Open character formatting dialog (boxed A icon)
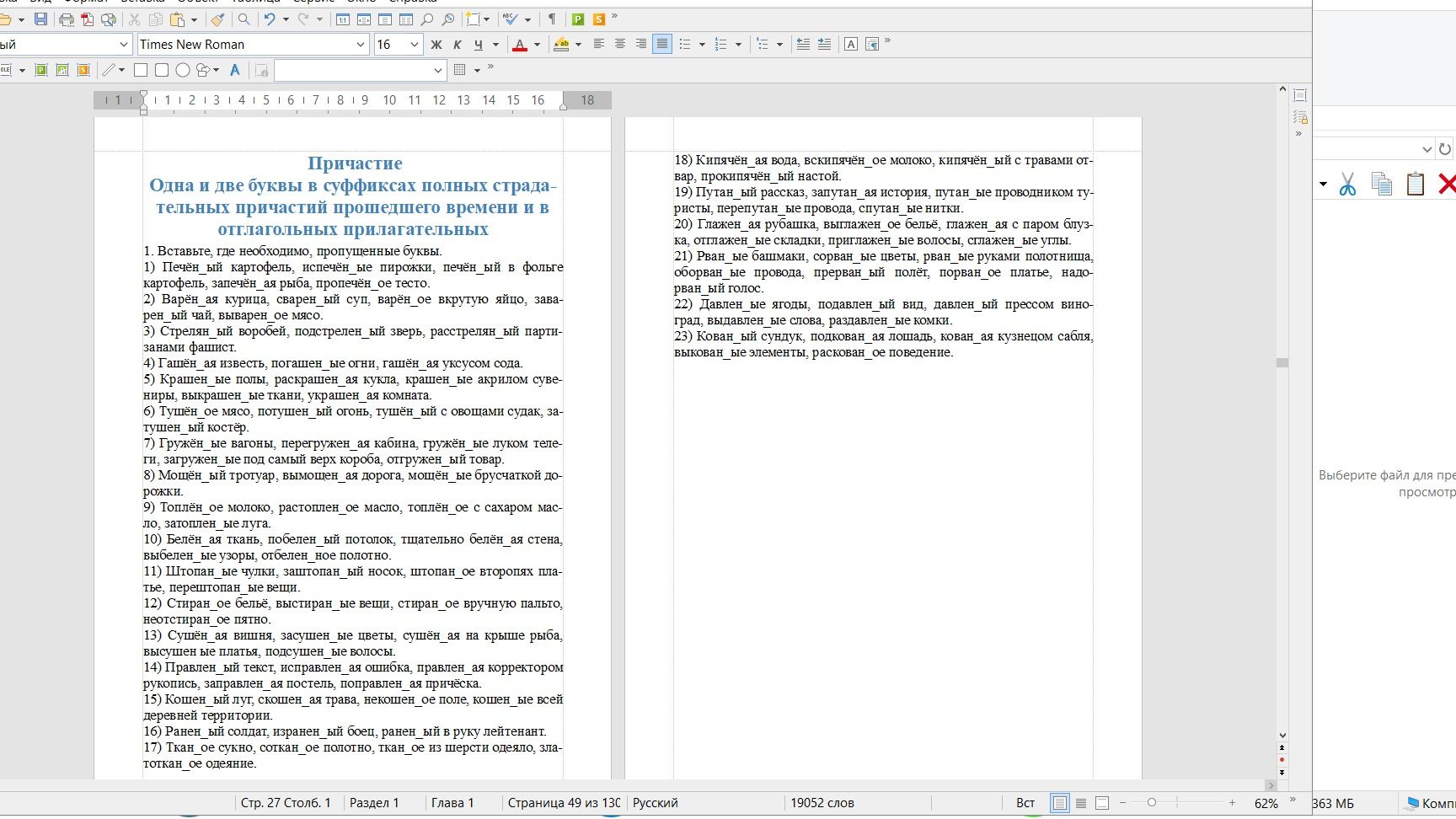This screenshot has width=1456, height=819. click(851, 45)
